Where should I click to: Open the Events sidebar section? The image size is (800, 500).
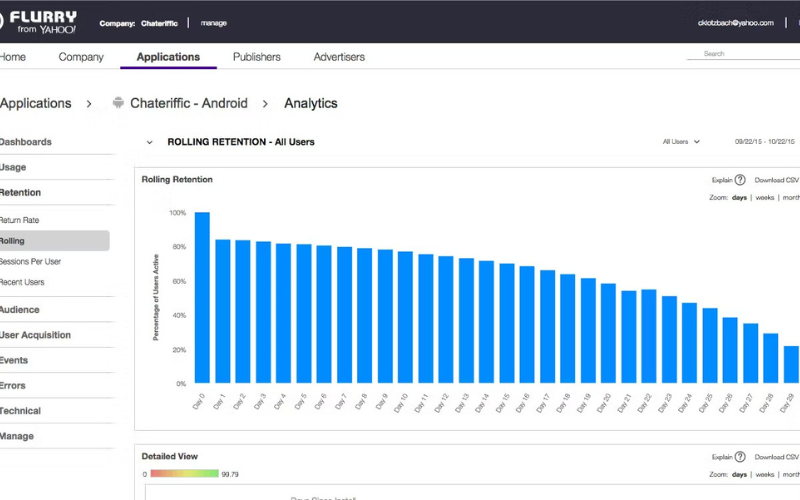coord(14,360)
